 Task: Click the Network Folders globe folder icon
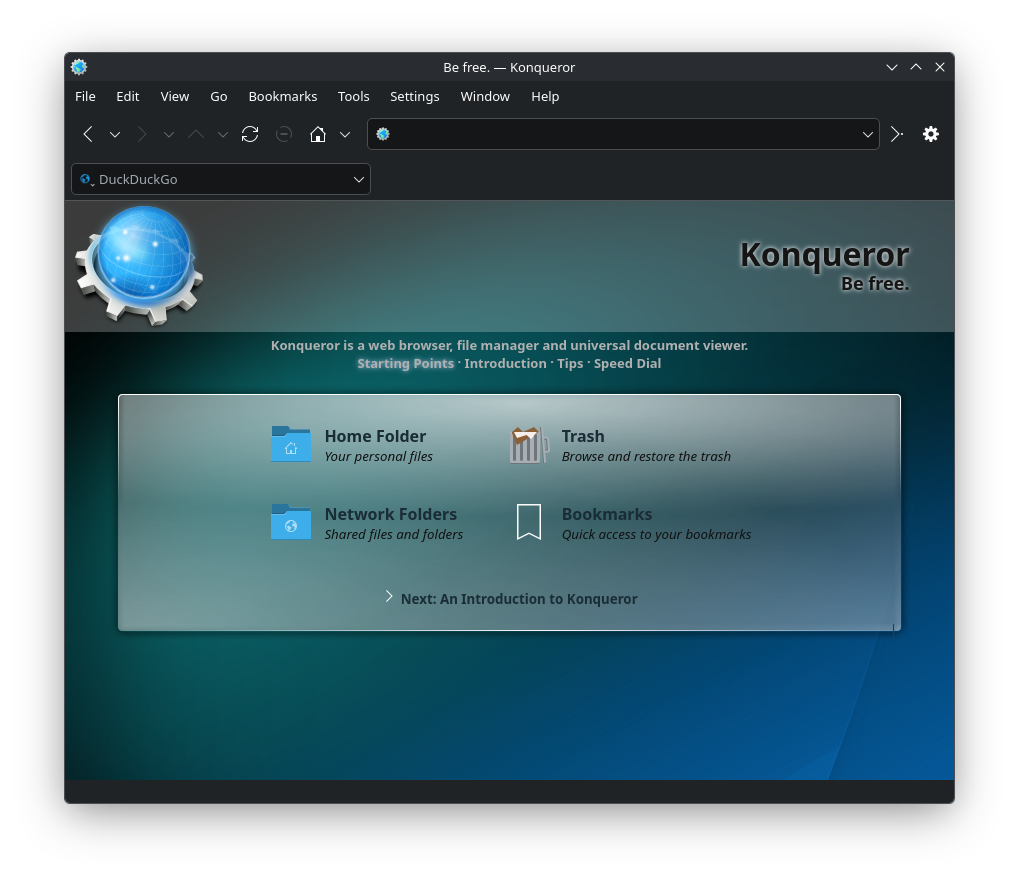point(290,522)
